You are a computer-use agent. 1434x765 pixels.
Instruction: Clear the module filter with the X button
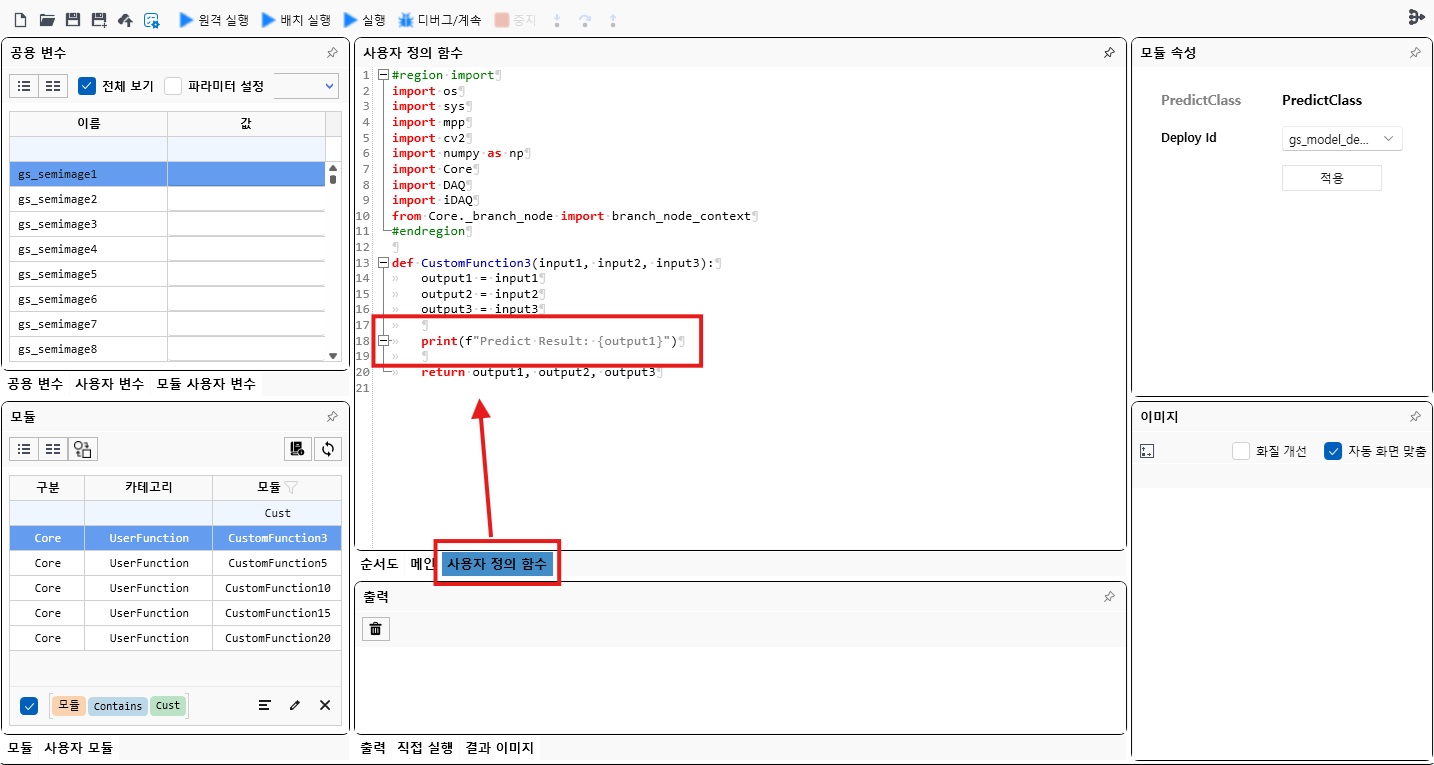324,705
